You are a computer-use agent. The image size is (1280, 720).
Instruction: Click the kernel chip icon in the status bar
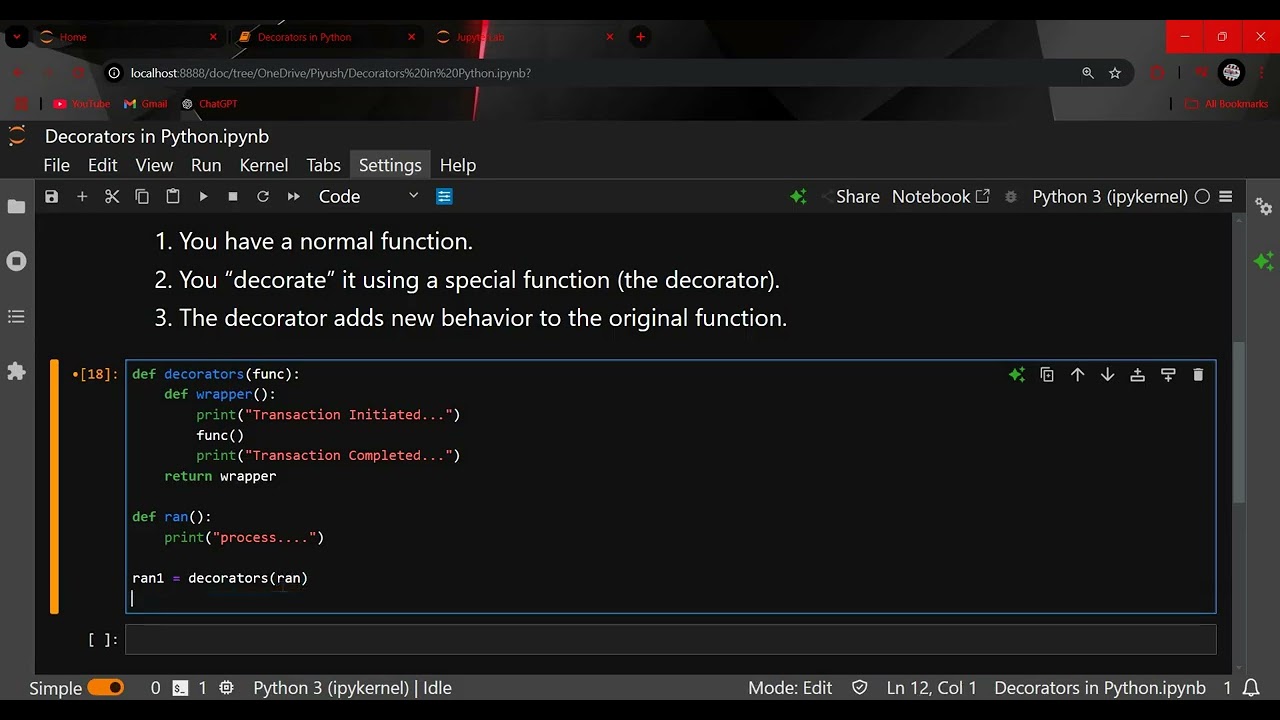[x=227, y=688]
